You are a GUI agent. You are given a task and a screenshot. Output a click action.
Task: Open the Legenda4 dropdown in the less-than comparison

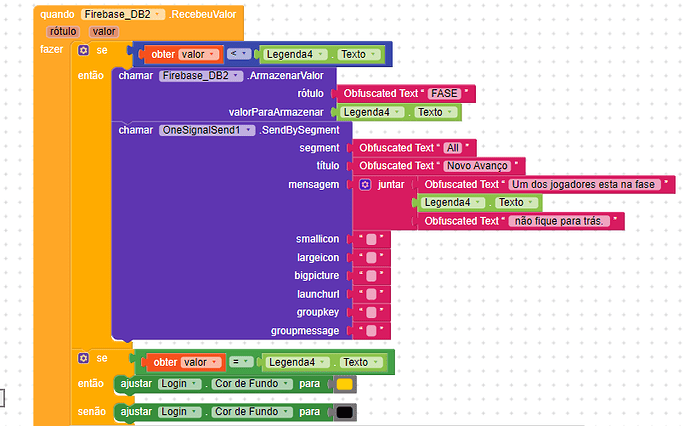coord(295,55)
